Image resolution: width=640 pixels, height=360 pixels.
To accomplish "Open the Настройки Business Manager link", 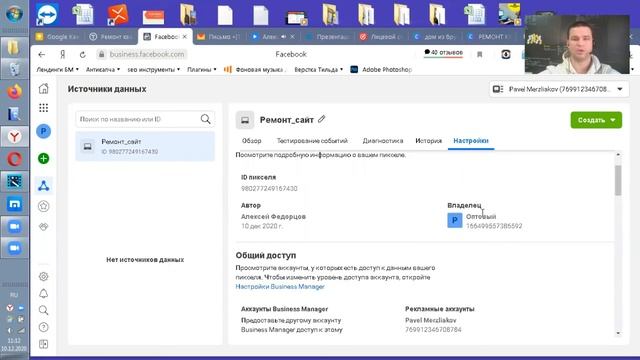I will [280, 287].
